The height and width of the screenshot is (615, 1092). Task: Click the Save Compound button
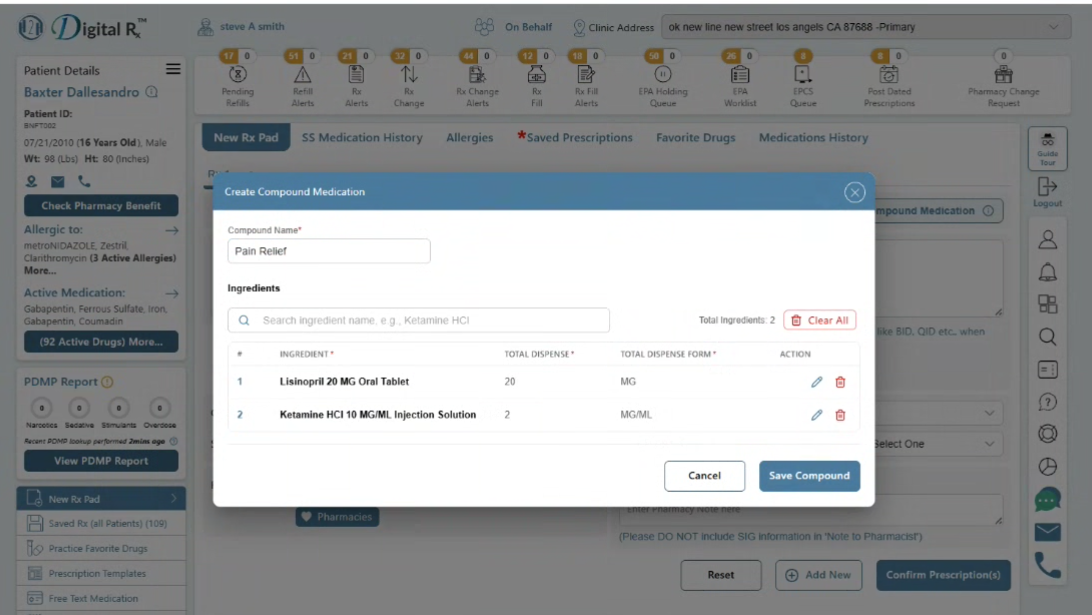point(809,476)
